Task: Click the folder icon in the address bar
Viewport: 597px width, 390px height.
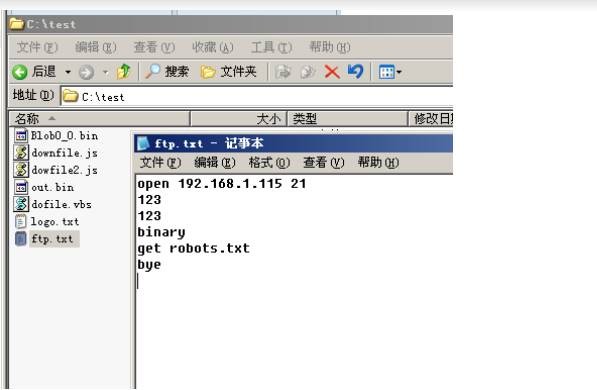Action: (70, 96)
